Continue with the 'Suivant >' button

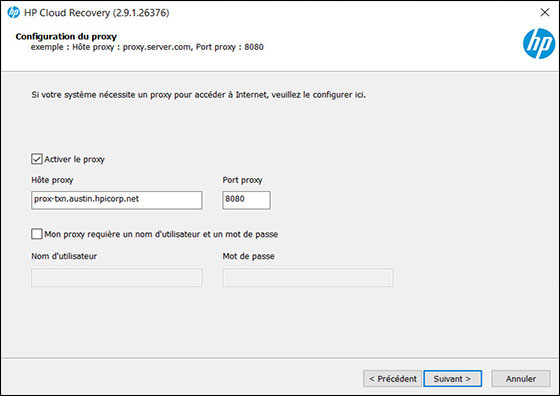[x=452, y=379]
